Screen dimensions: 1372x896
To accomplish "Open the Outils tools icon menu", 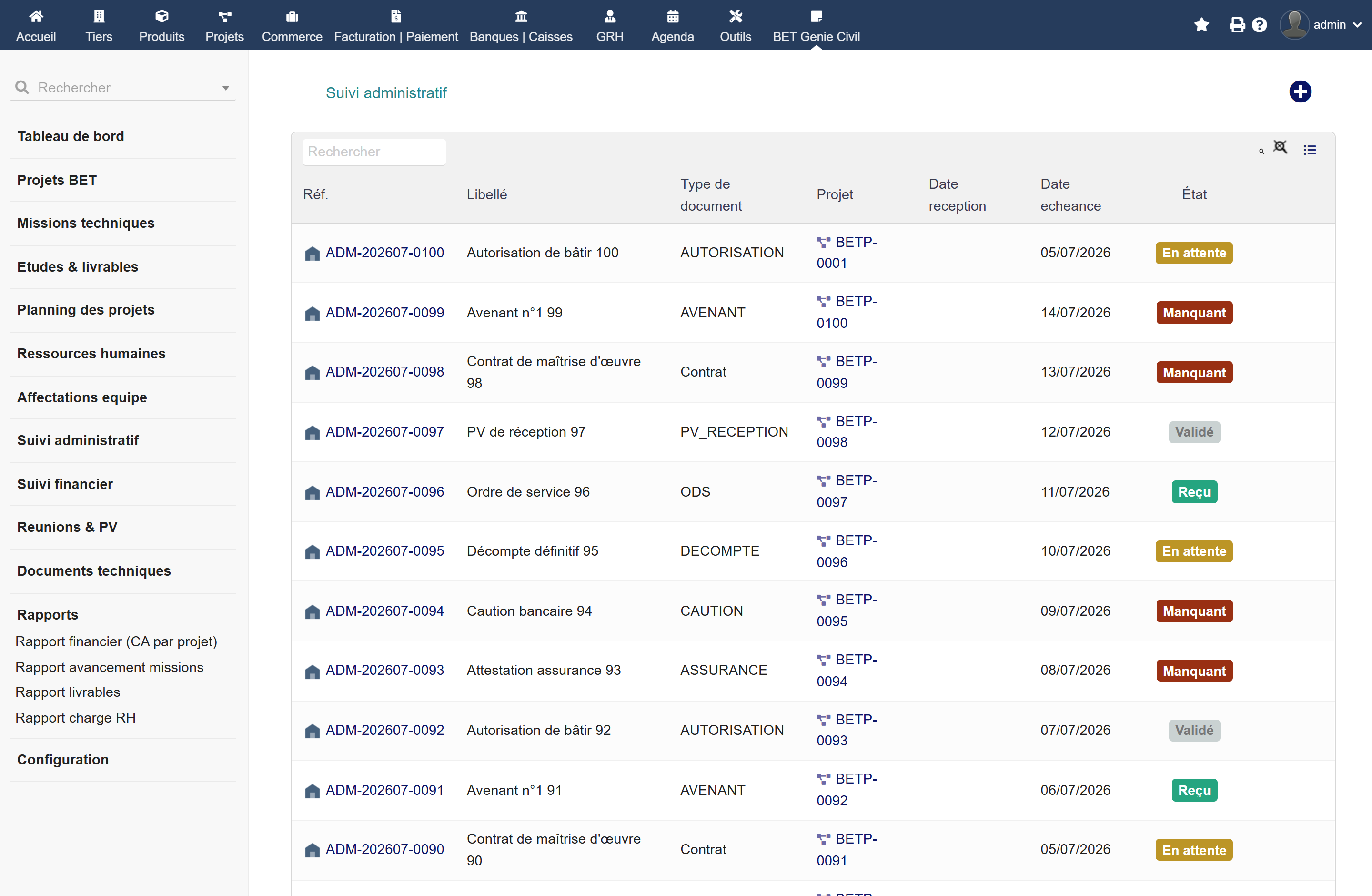I will [735, 25].
